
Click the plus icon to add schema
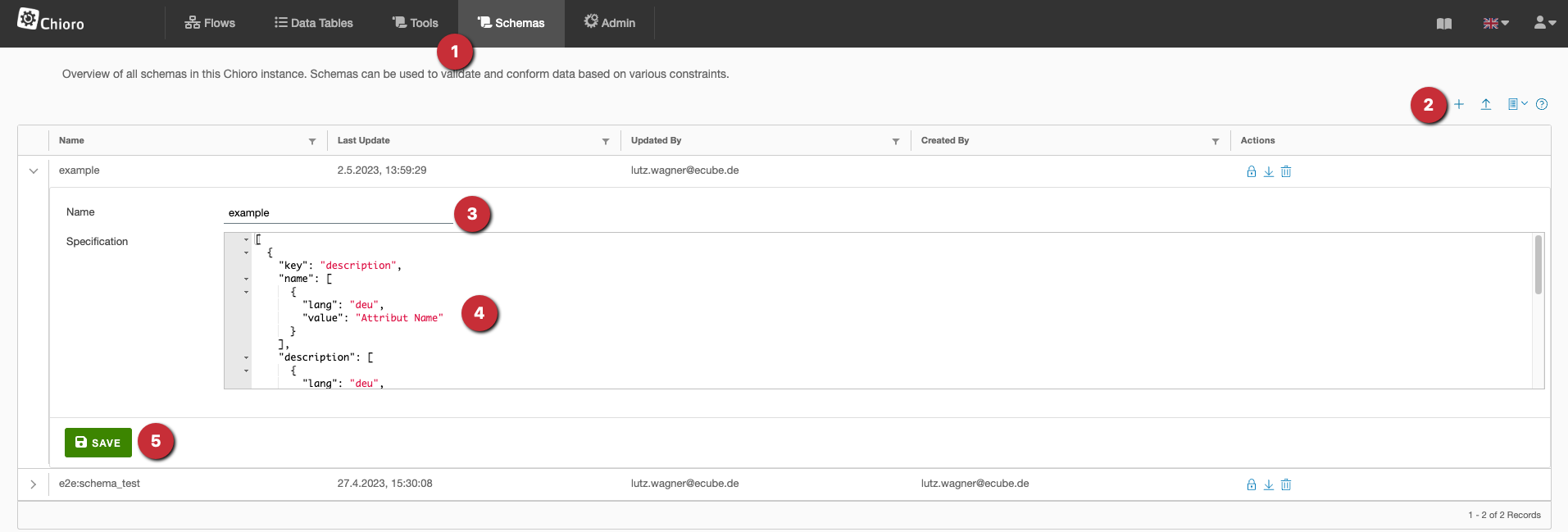tap(1459, 104)
